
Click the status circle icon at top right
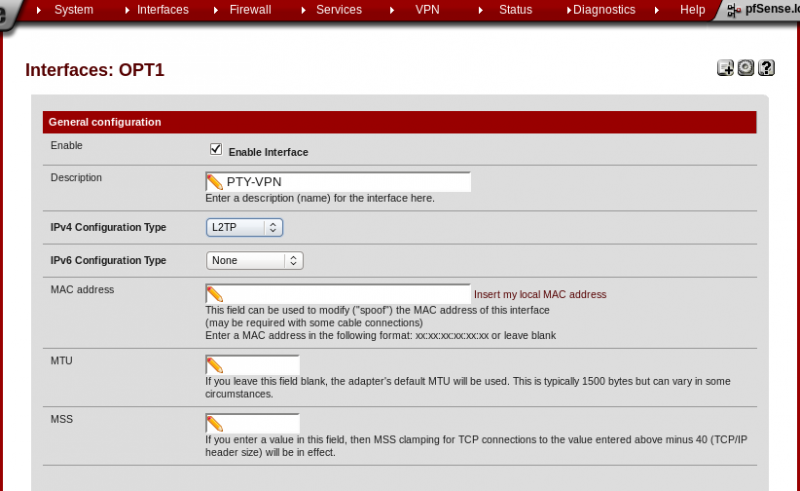pos(745,68)
